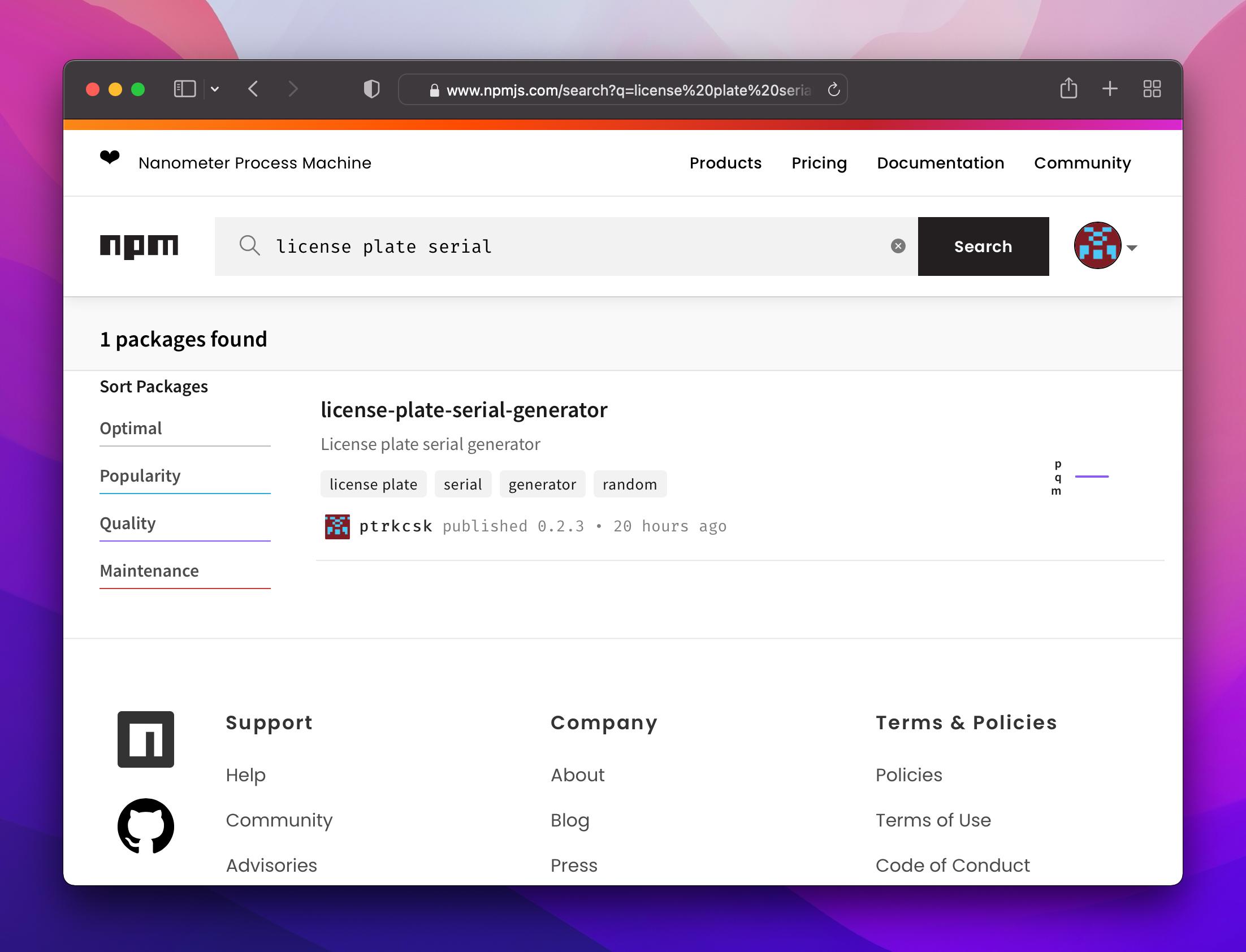Click the license plate keyword tag
The image size is (1246, 952).
pos(373,484)
